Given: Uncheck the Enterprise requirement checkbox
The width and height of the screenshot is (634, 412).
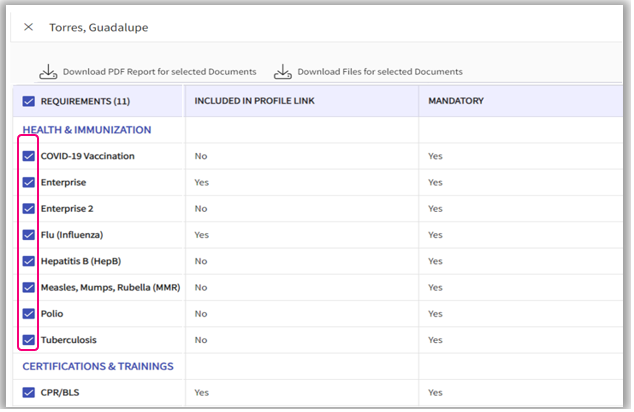Looking at the screenshot, I should 28,183.
